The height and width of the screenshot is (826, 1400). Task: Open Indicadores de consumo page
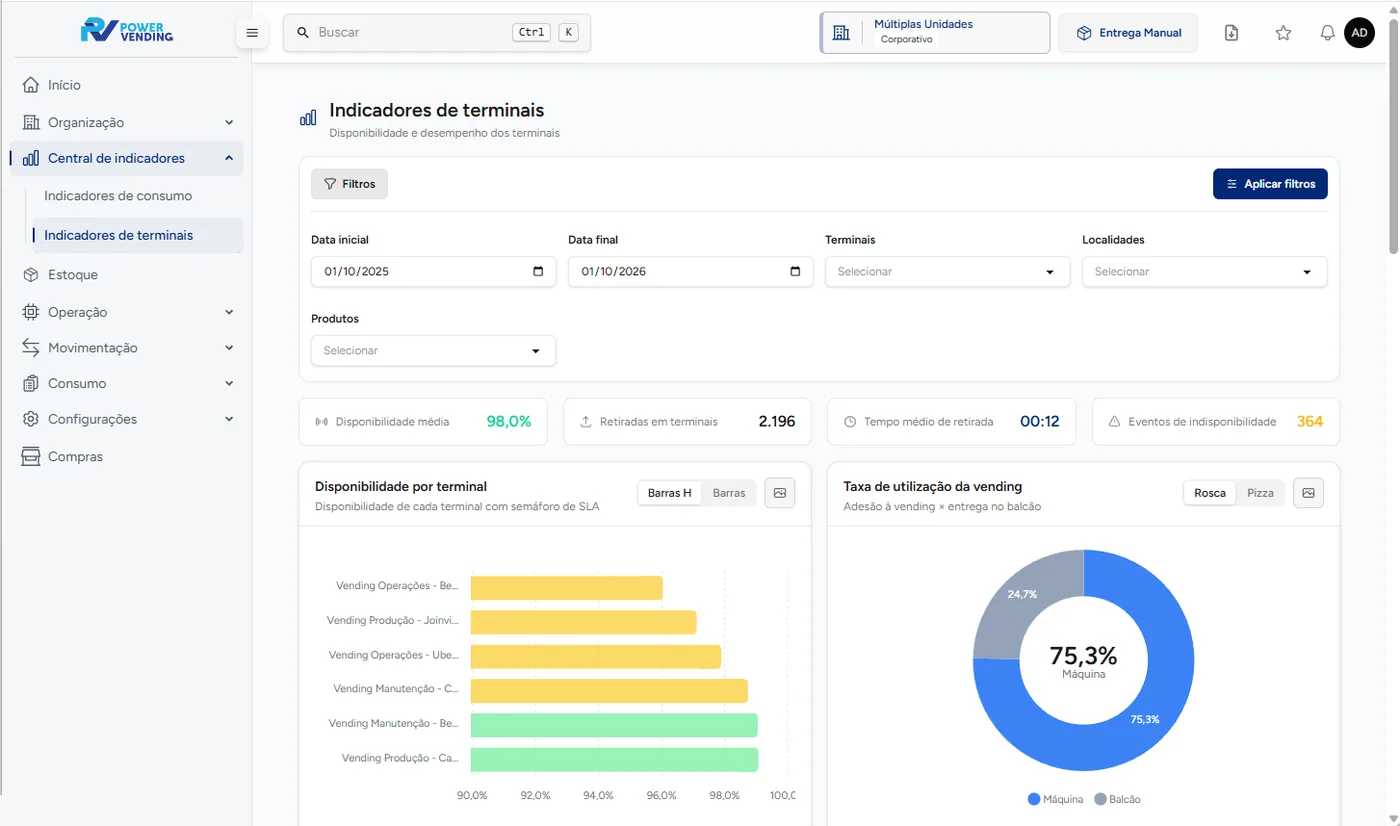pos(118,196)
